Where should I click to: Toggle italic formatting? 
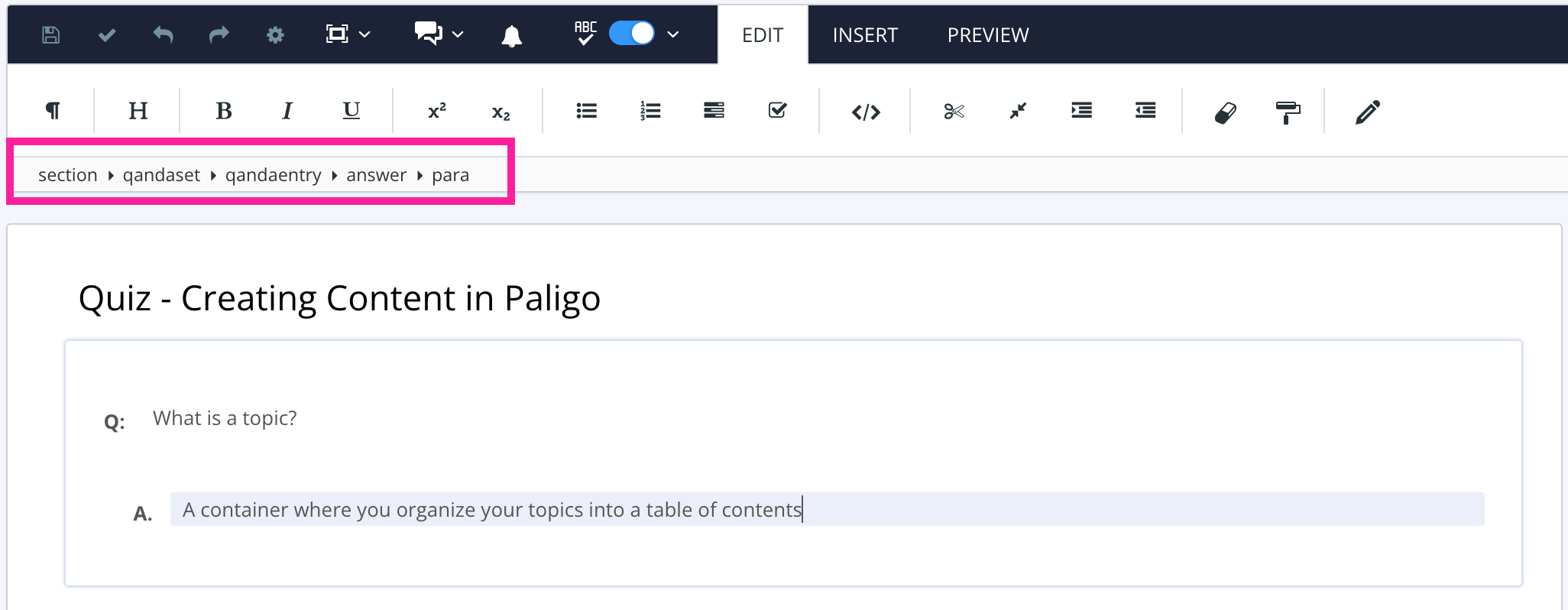pos(287,111)
